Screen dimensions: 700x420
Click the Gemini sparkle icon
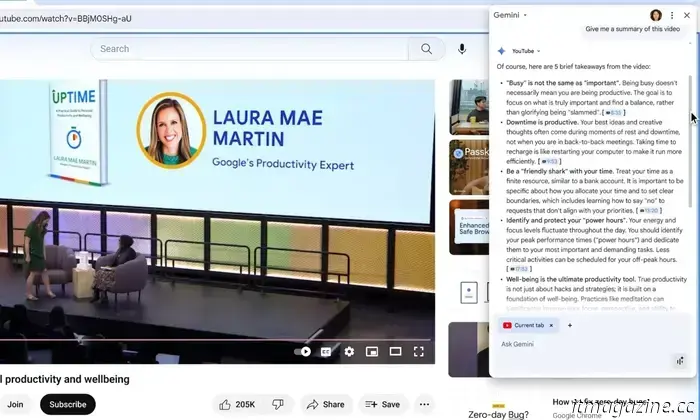501,51
